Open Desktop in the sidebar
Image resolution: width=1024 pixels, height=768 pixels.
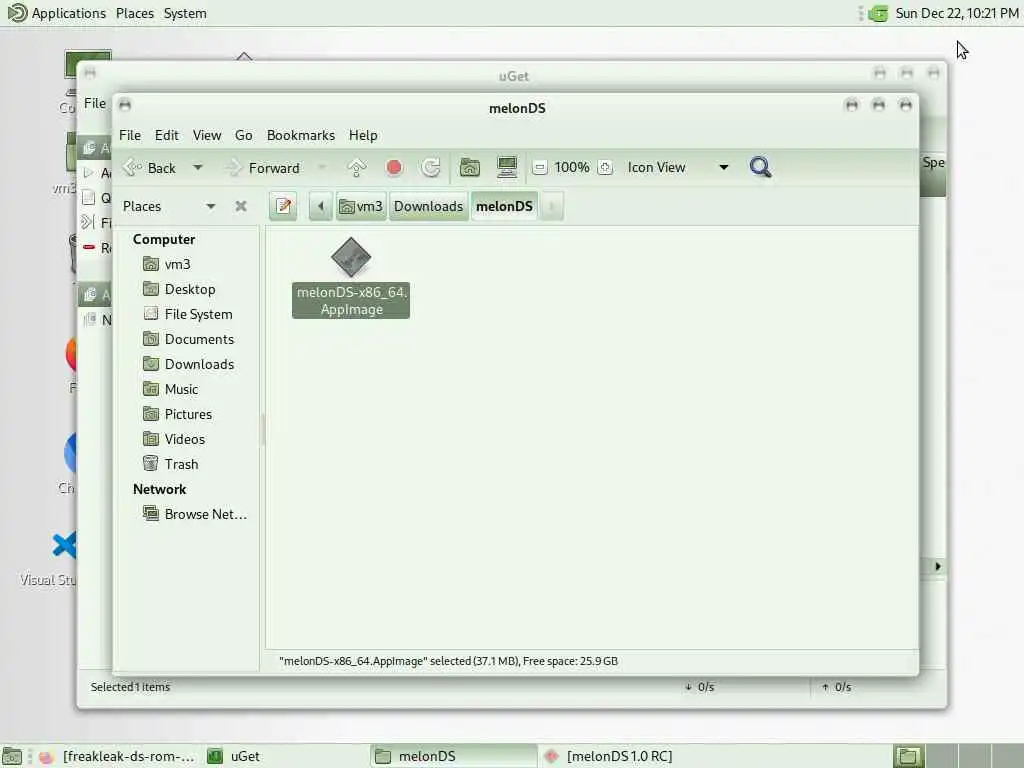pyautogui.click(x=189, y=289)
